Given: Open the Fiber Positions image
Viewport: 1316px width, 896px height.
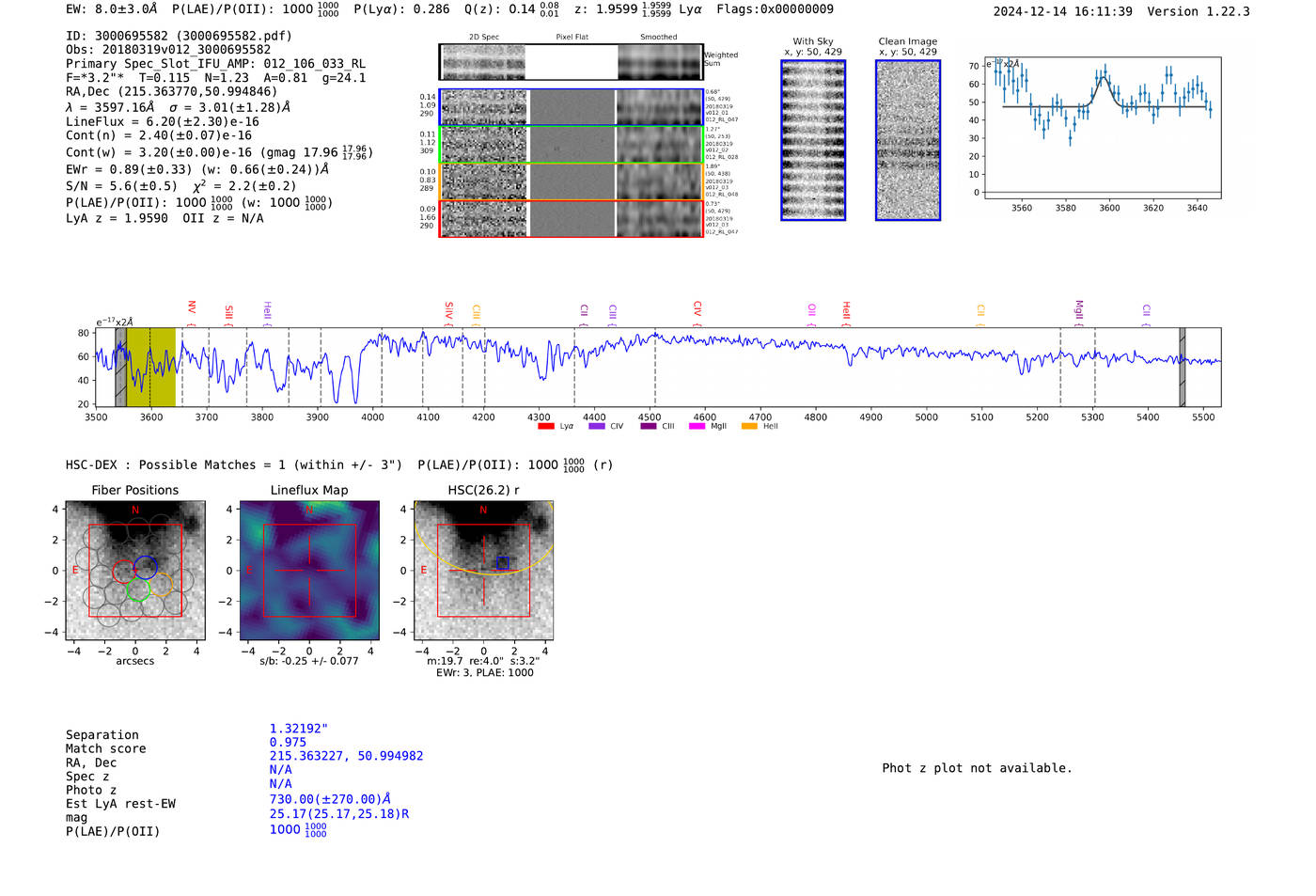Looking at the screenshot, I should click(x=135, y=571).
